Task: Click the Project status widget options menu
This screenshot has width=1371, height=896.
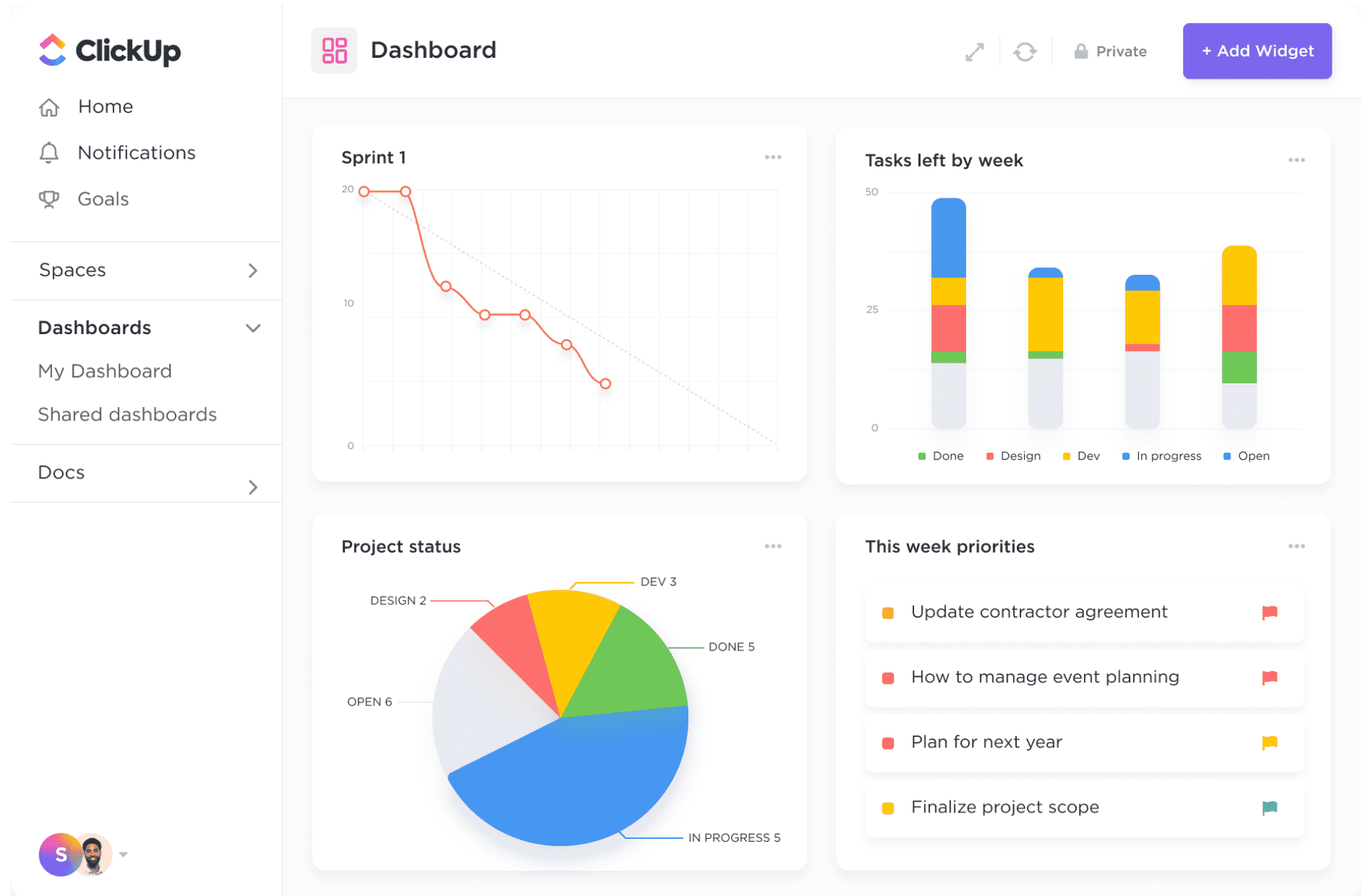Action: click(x=773, y=546)
